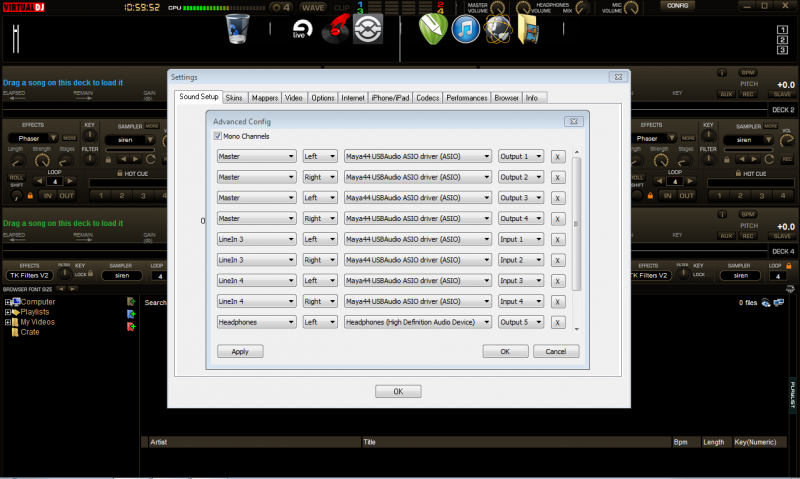Toggle the SLAVE button on Deck 2
This screenshot has width=800, height=479.
[x=782, y=94]
